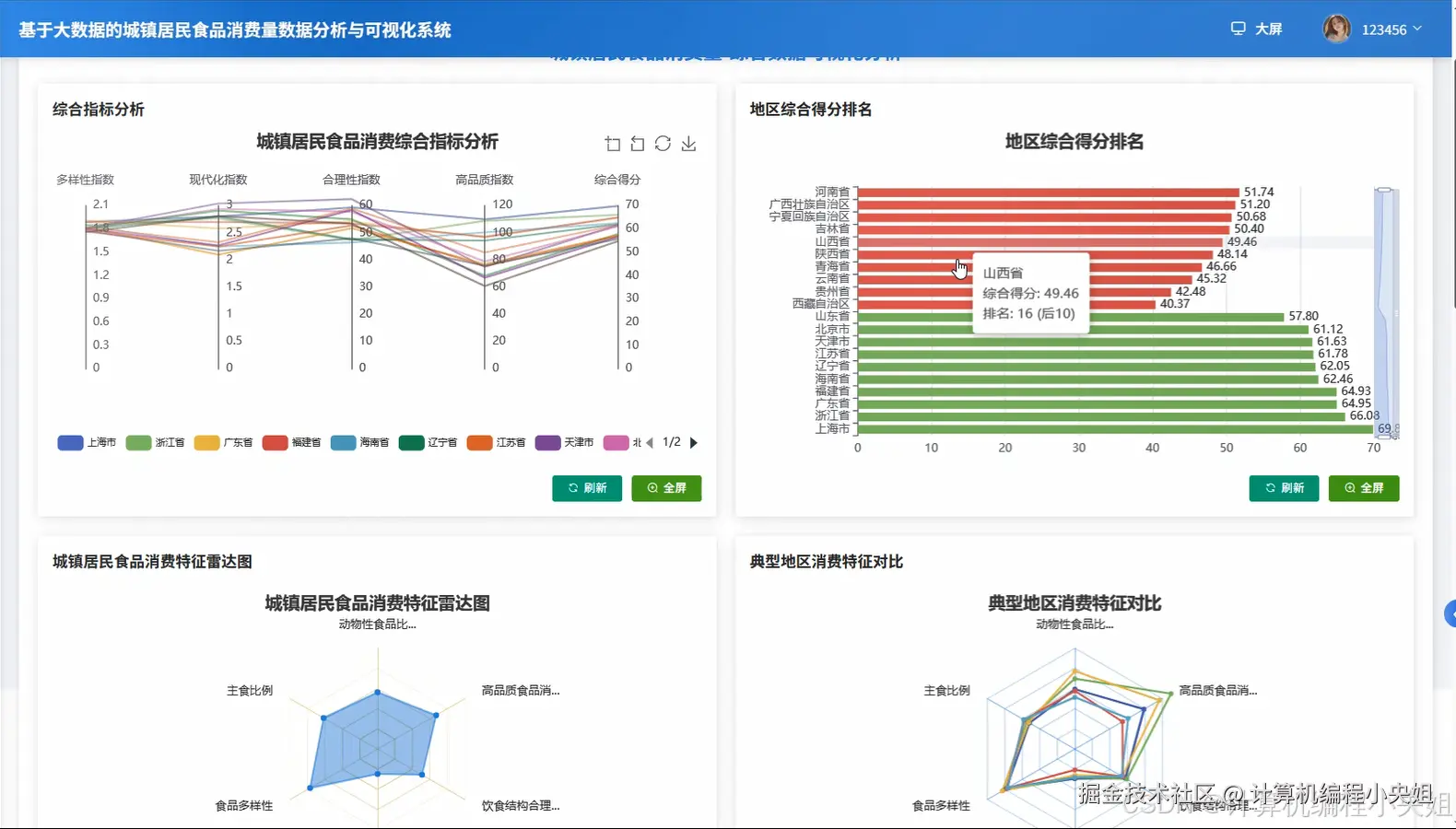1456x829 pixels.
Task: Click the 西藏自治区 bar showing 40.37
Action: coord(1006,304)
